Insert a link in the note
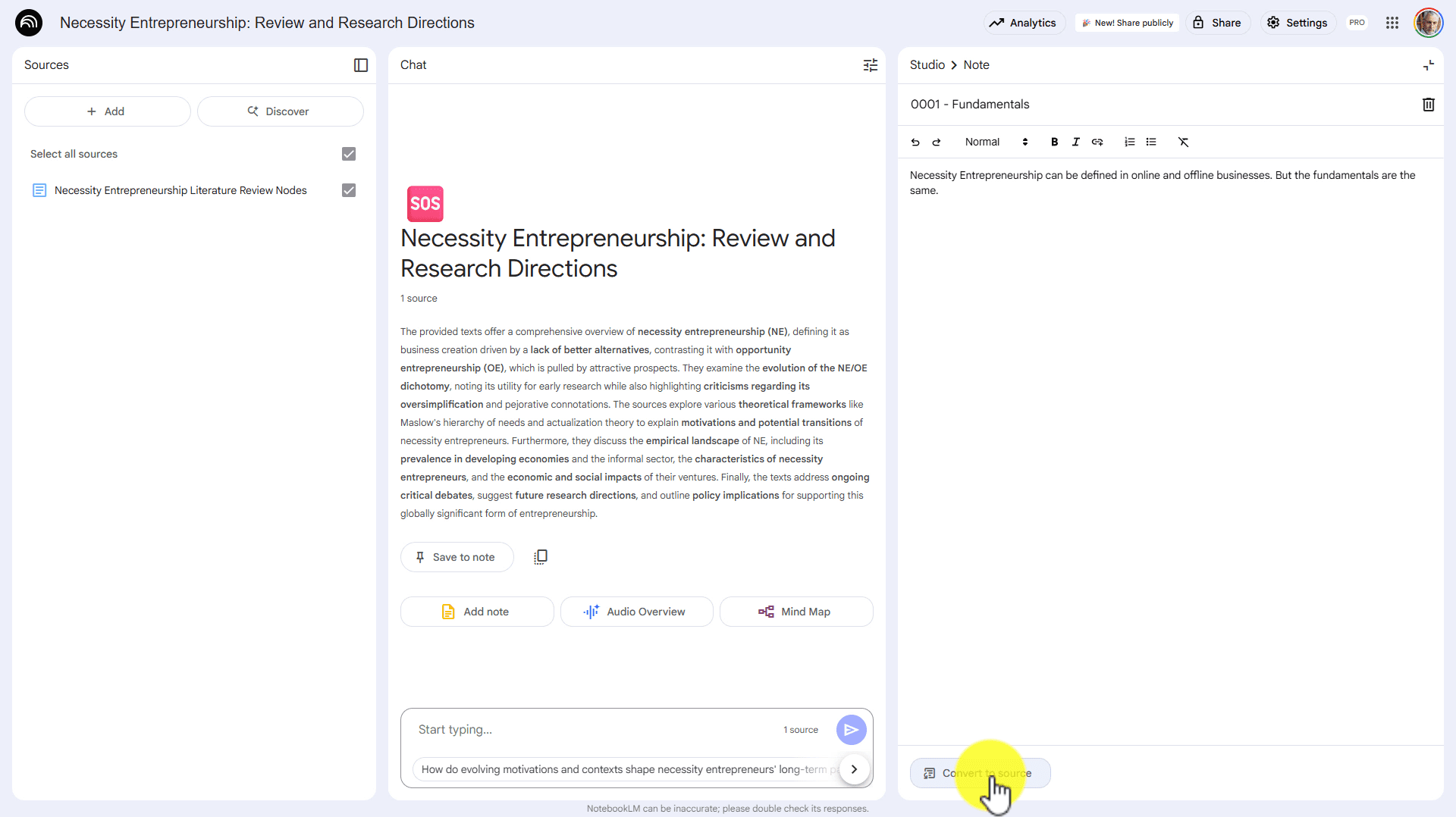Viewport: 1456px width, 817px height. [1097, 142]
